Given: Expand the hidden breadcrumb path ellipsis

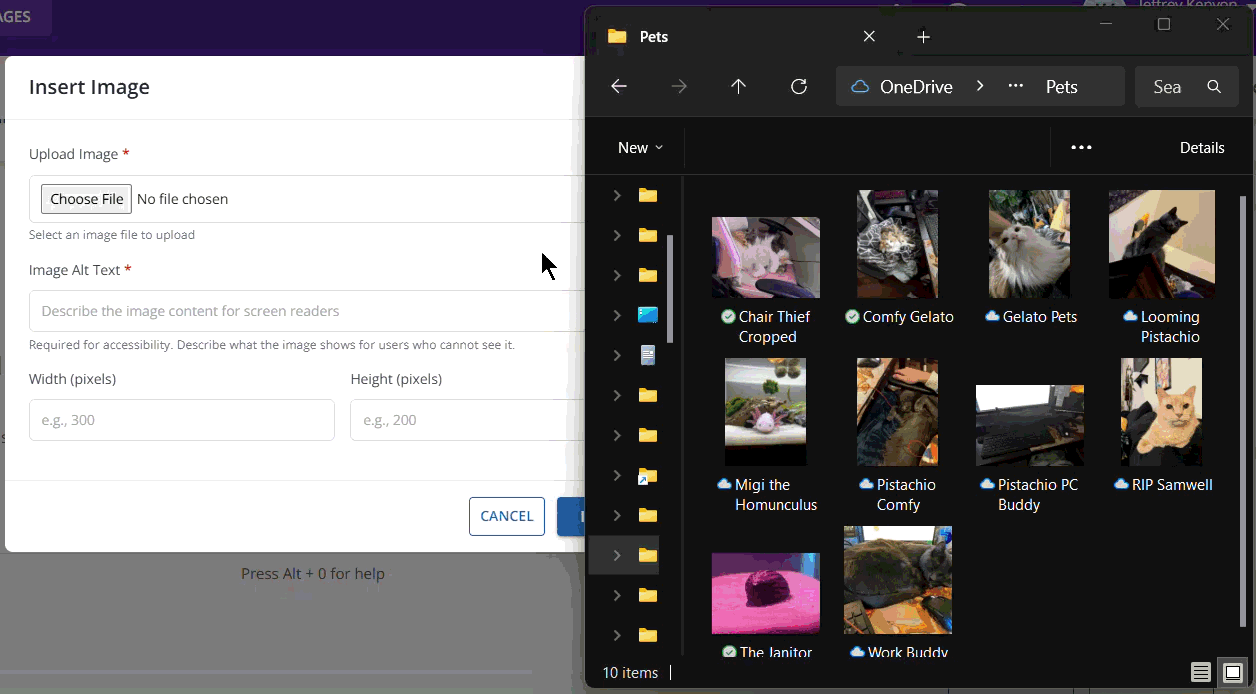Looking at the screenshot, I should (1016, 87).
